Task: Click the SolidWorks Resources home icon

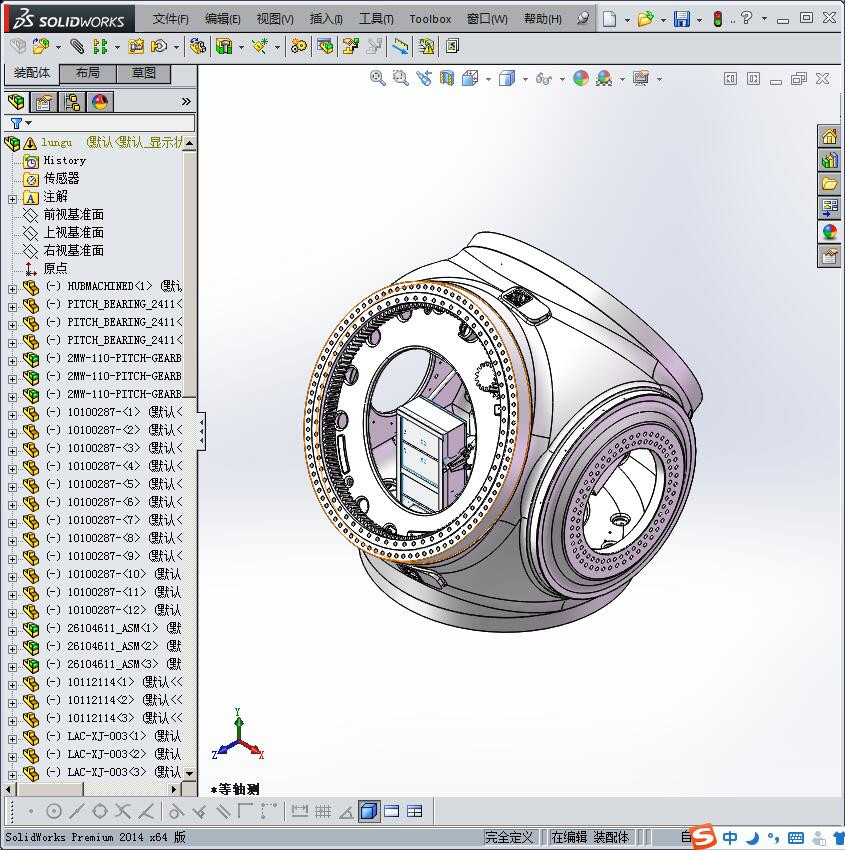Action: (x=829, y=137)
